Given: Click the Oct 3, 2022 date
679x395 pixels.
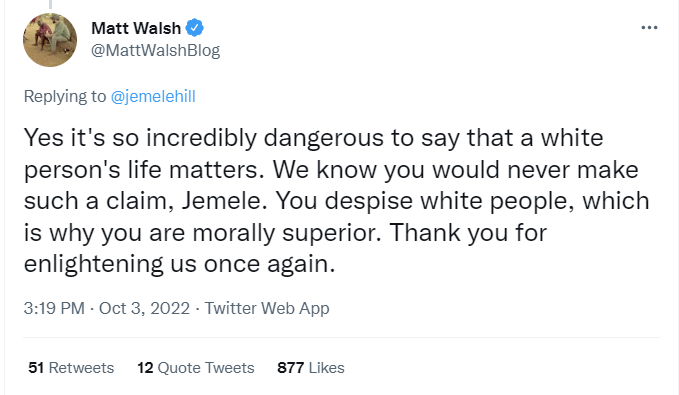Looking at the screenshot, I should pos(144,308).
